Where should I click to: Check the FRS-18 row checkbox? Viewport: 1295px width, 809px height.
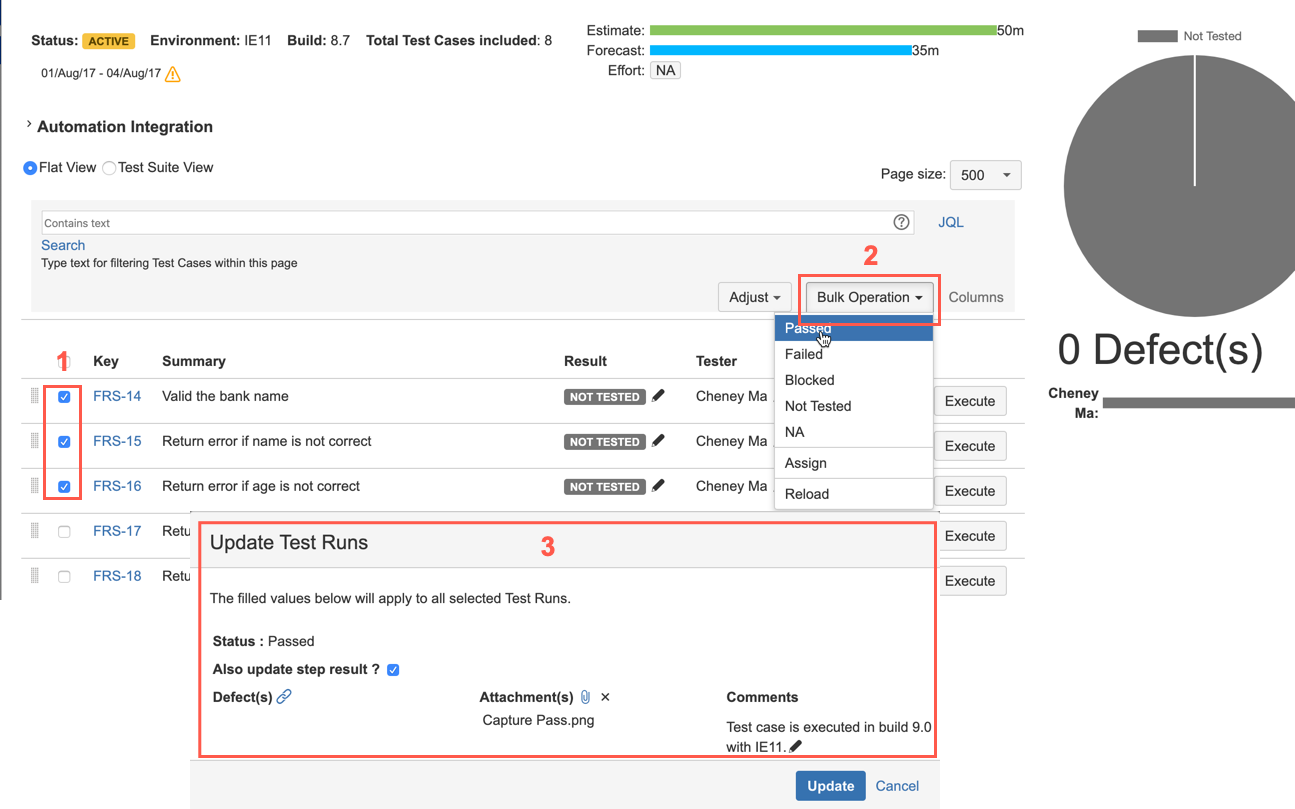click(64, 577)
